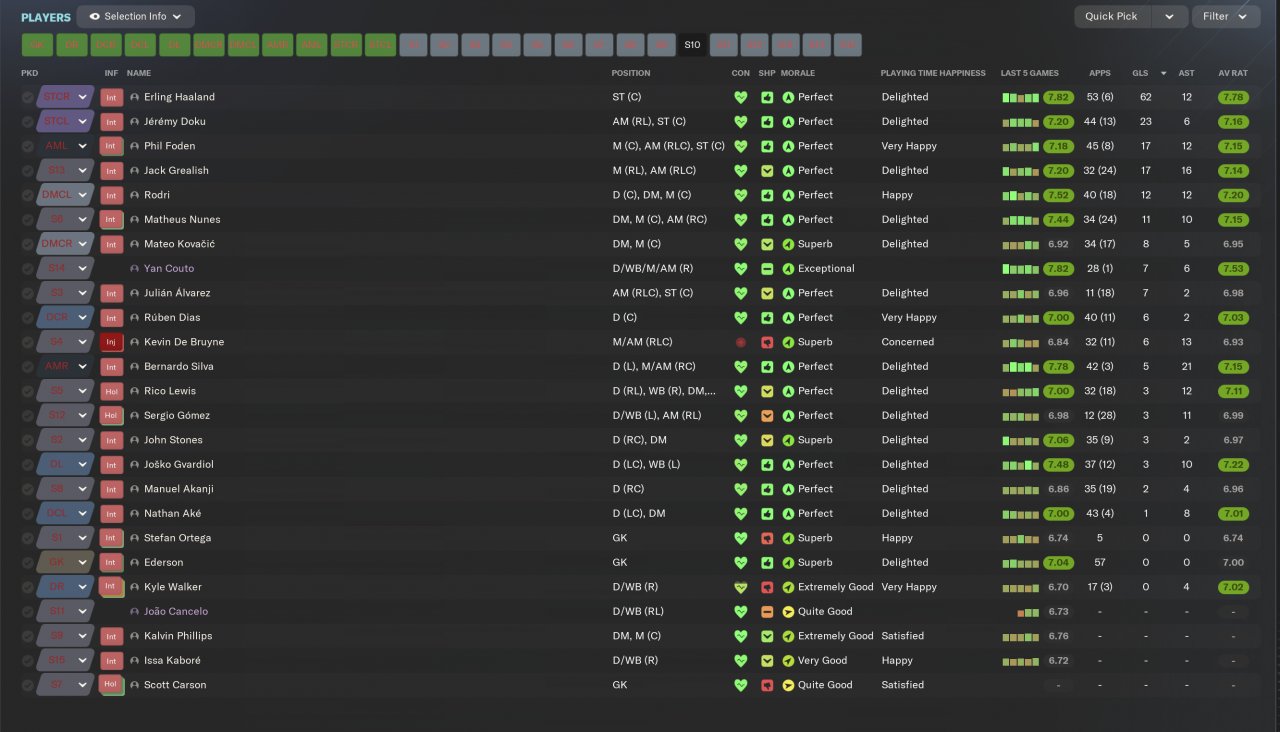Click Rúben Dias's green morale icon
This screenshot has width=1280, height=732.
point(788,318)
